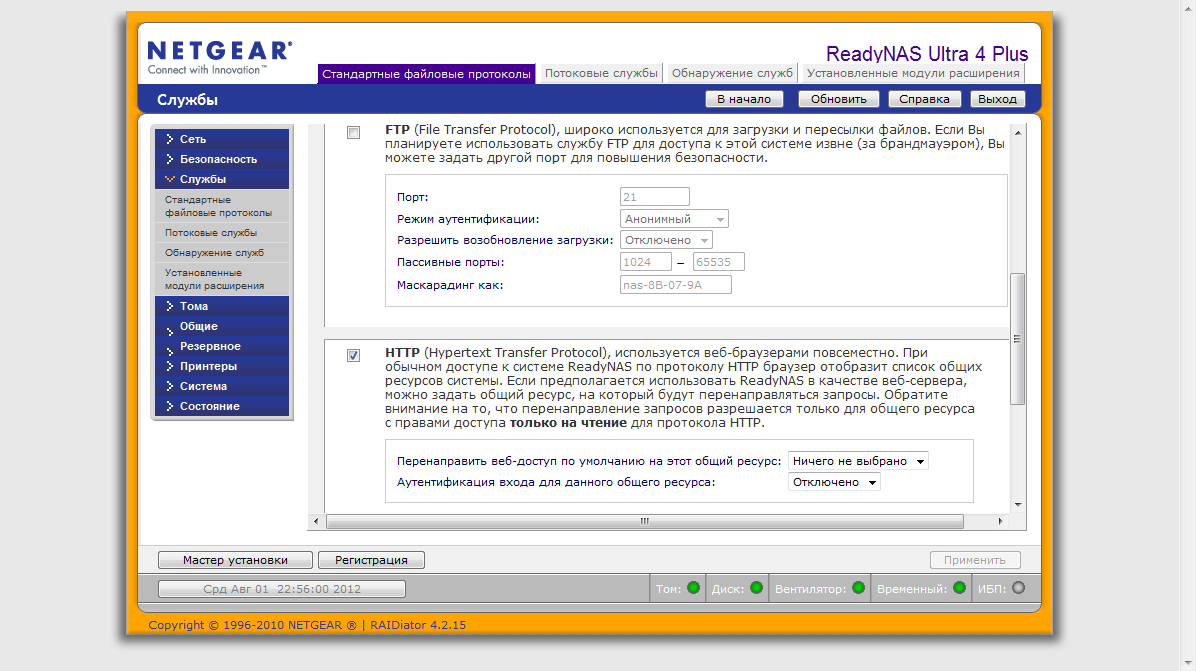
Task: Click the Временный status LED indicator
Action: [960, 588]
